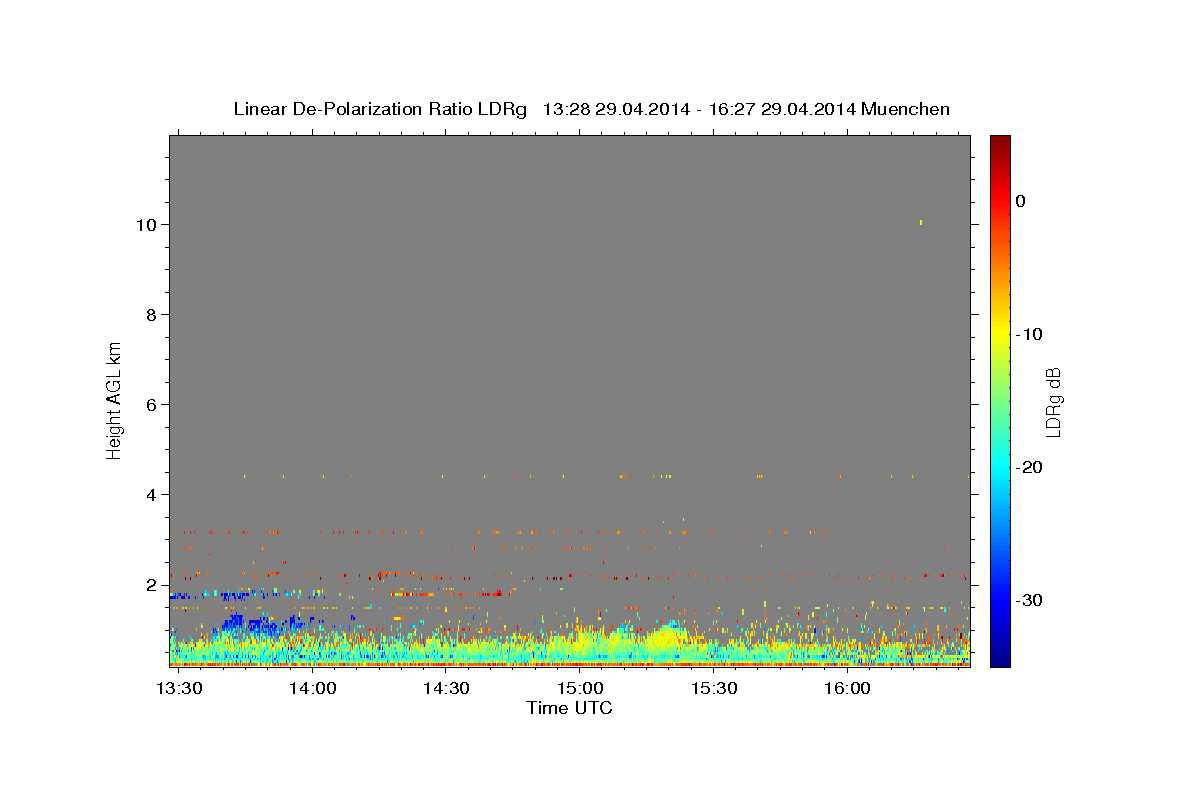Select the 15:00 time tick label
The width and height of the screenshot is (1200, 800).
point(580,689)
